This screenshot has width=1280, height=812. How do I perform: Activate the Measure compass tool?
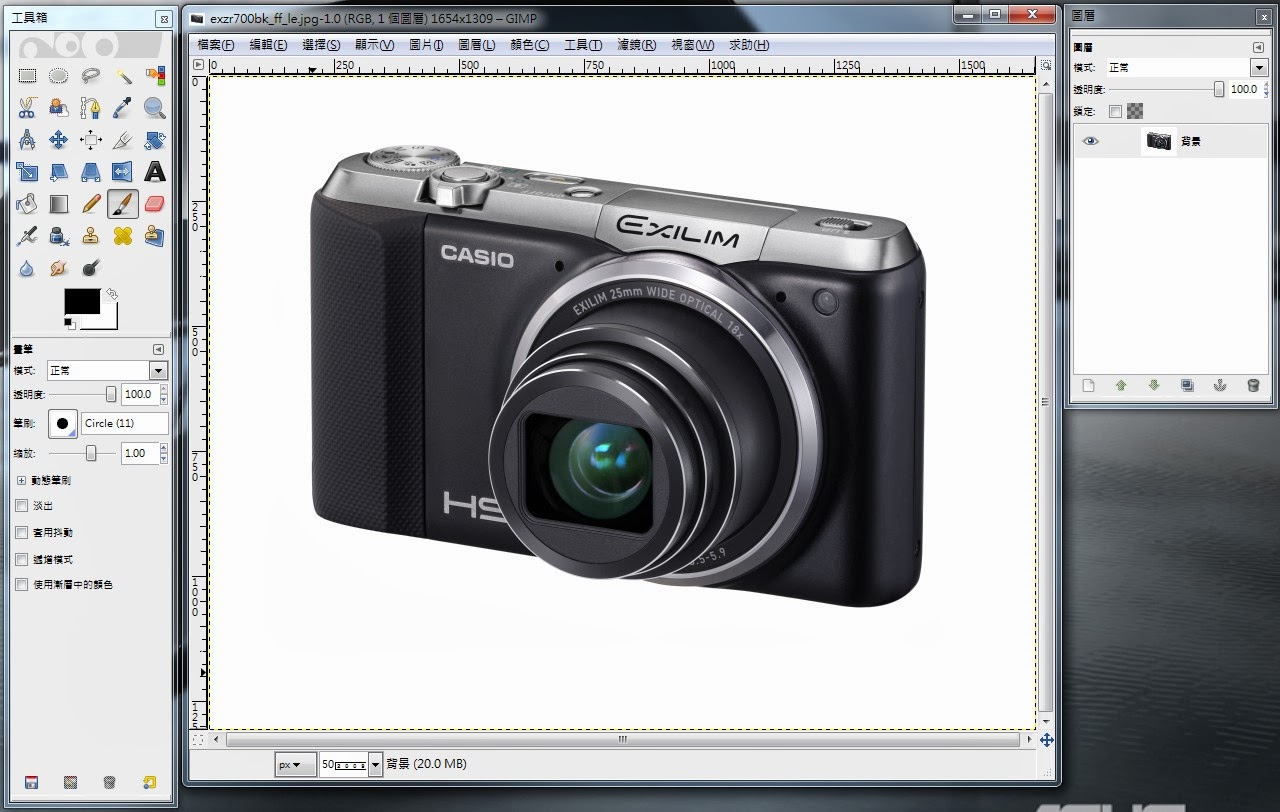click(27, 139)
